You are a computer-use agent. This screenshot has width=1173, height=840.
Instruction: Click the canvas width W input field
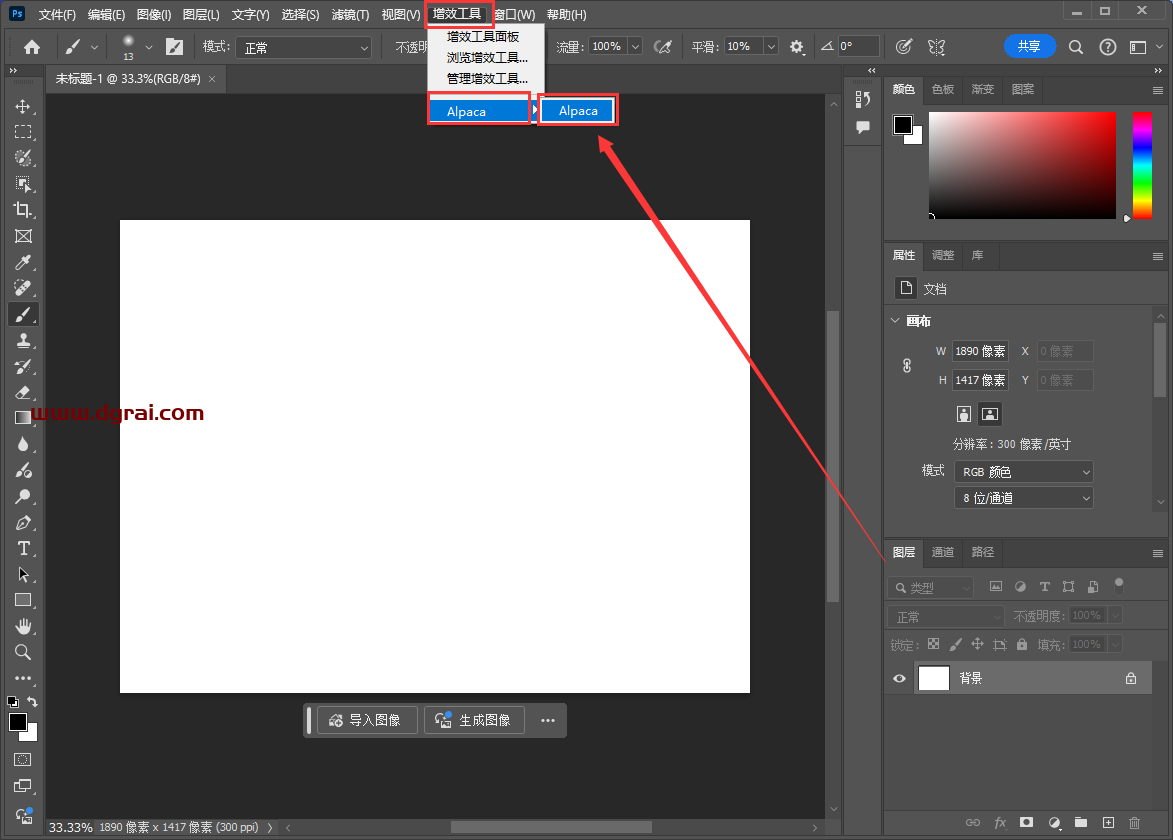tap(980, 351)
